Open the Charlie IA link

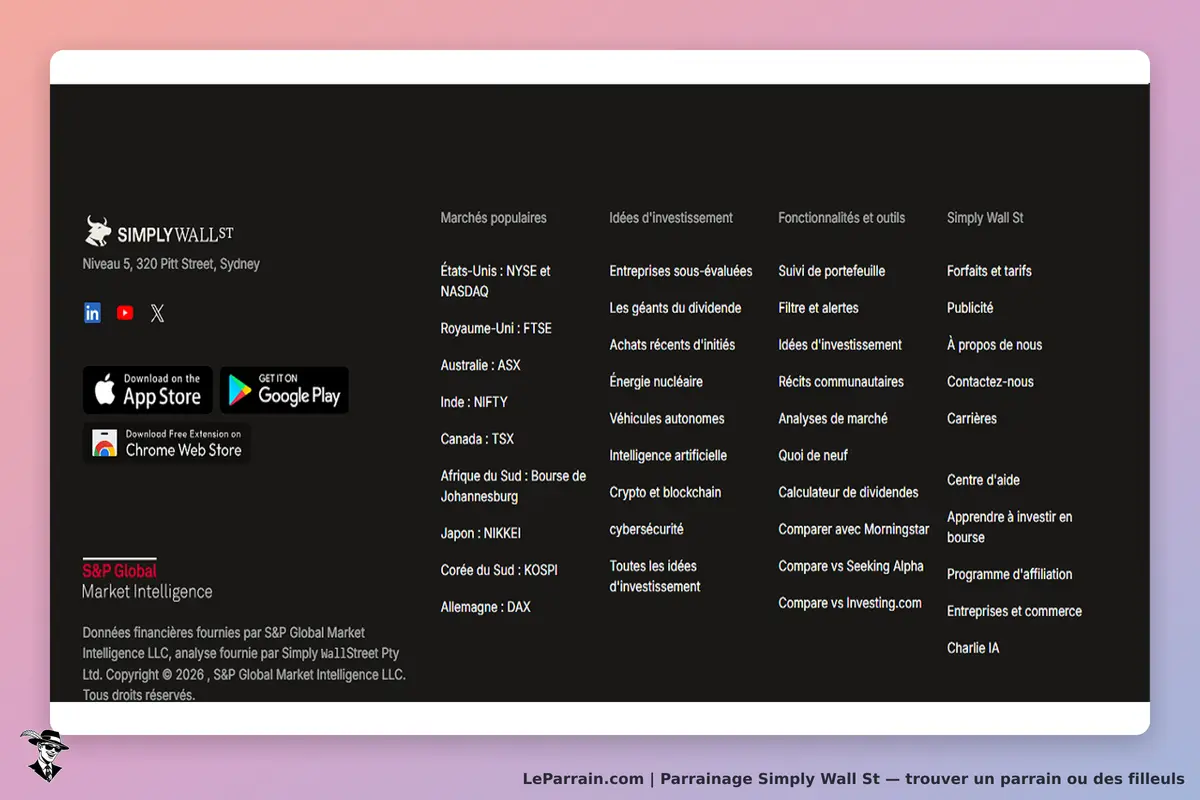(973, 649)
